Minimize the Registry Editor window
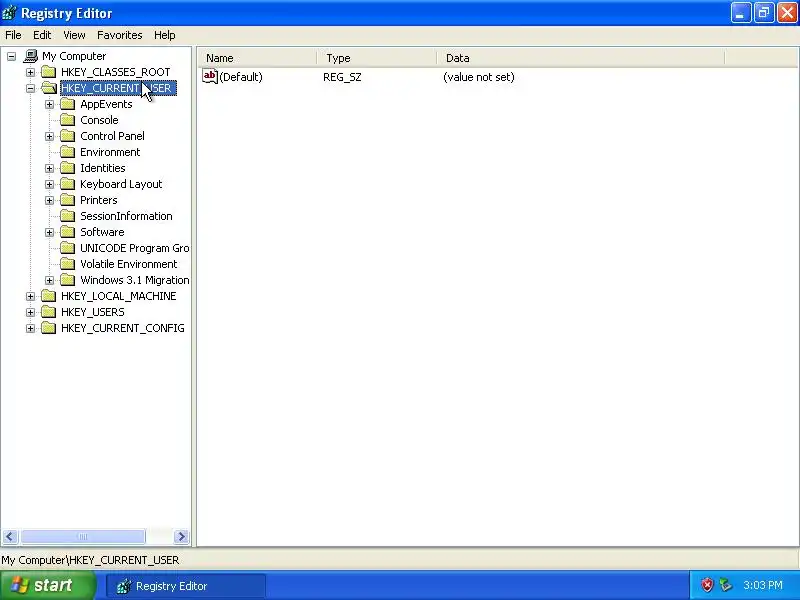This screenshot has height=600, width=800. [740, 13]
